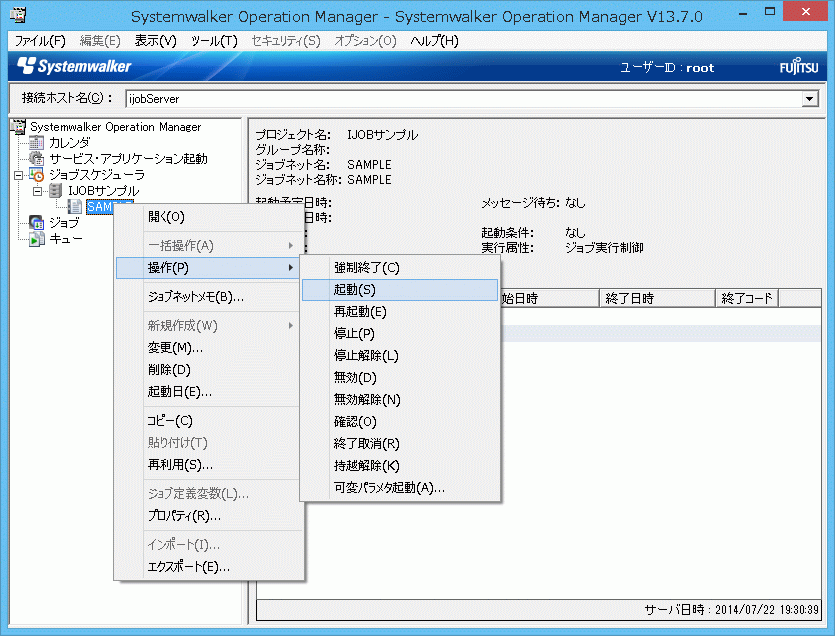
Task: Click the application icon in title bar
Action: pyautogui.click(x=18, y=14)
